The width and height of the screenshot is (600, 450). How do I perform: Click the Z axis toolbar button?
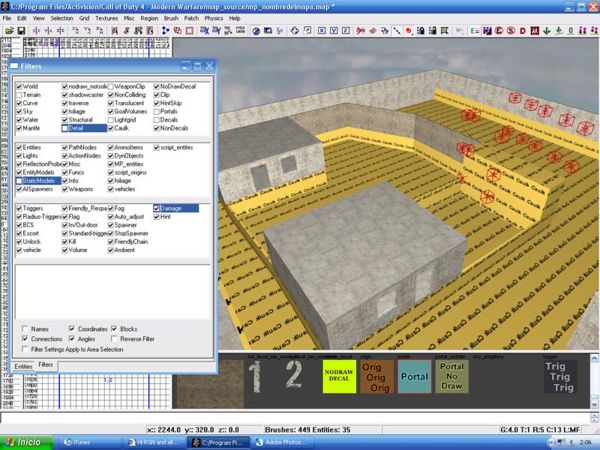point(346,31)
